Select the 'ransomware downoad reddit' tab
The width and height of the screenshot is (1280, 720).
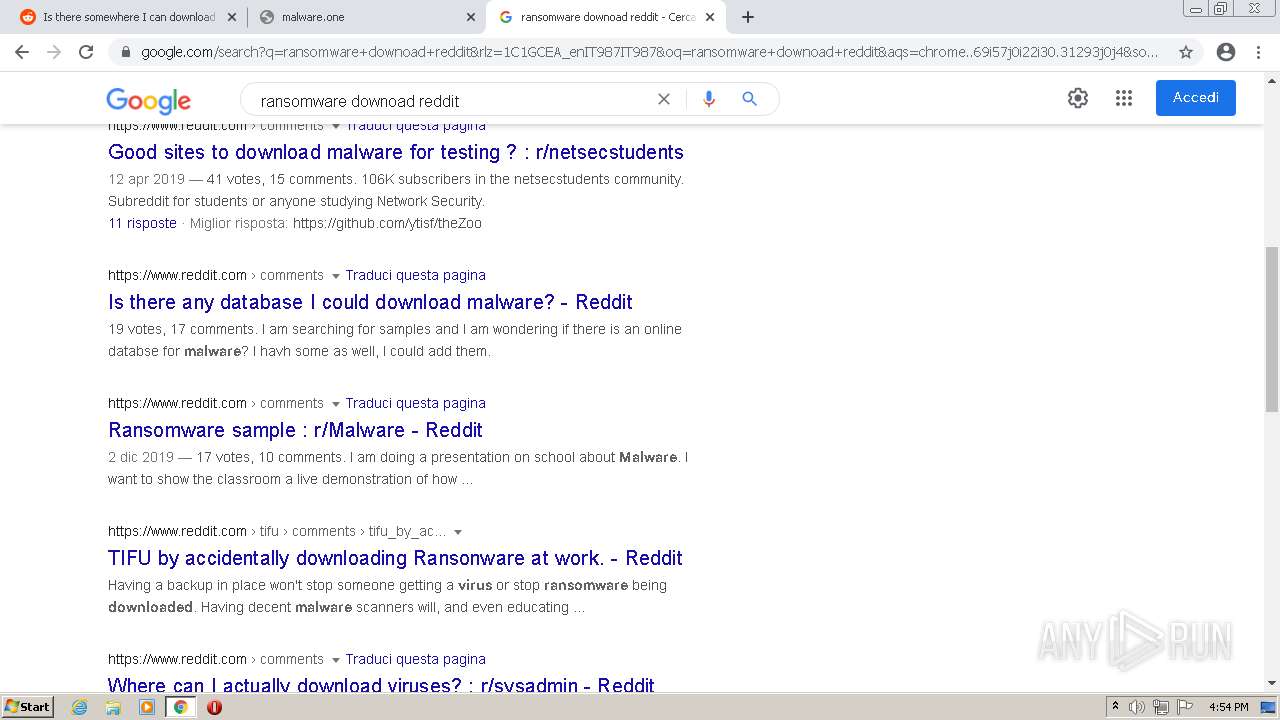pos(605,17)
